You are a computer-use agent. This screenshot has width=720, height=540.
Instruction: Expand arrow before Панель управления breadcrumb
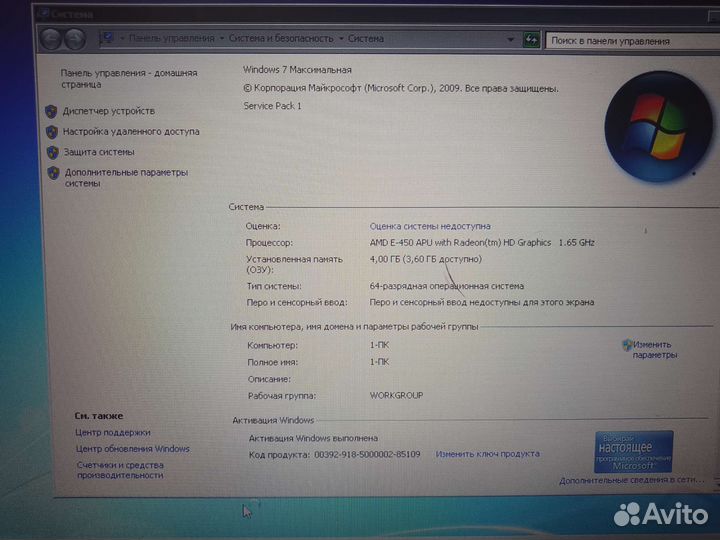pos(122,38)
